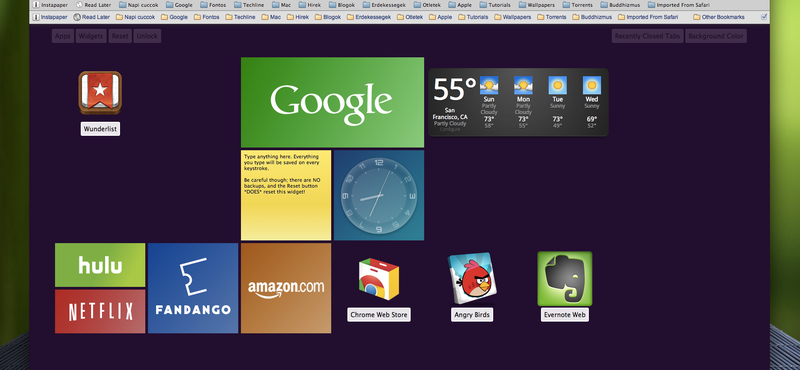Click the Angry Birds text label
Screen dimensions: 800x370
click(472, 315)
